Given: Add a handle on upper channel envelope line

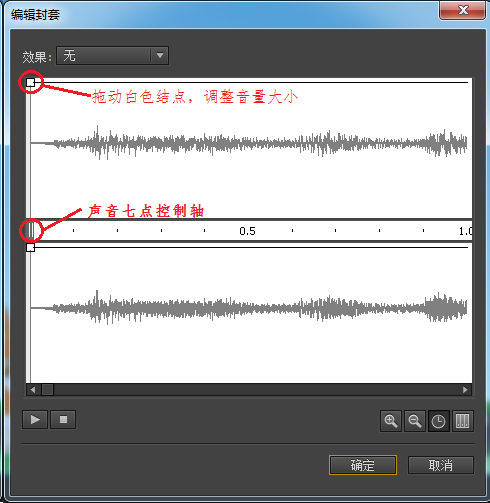Looking at the screenshot, I should click(x=251, y=82).
